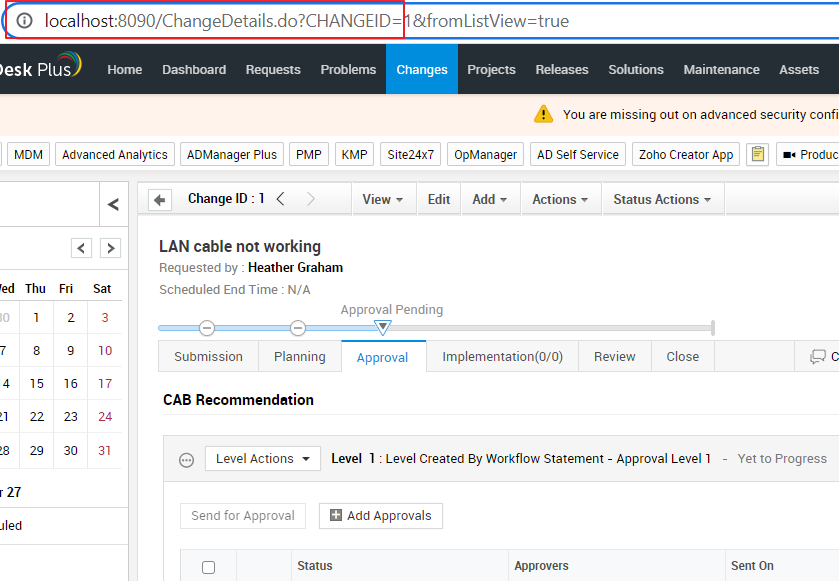
Task: Show next month in calendar
Action: (111, 248)
